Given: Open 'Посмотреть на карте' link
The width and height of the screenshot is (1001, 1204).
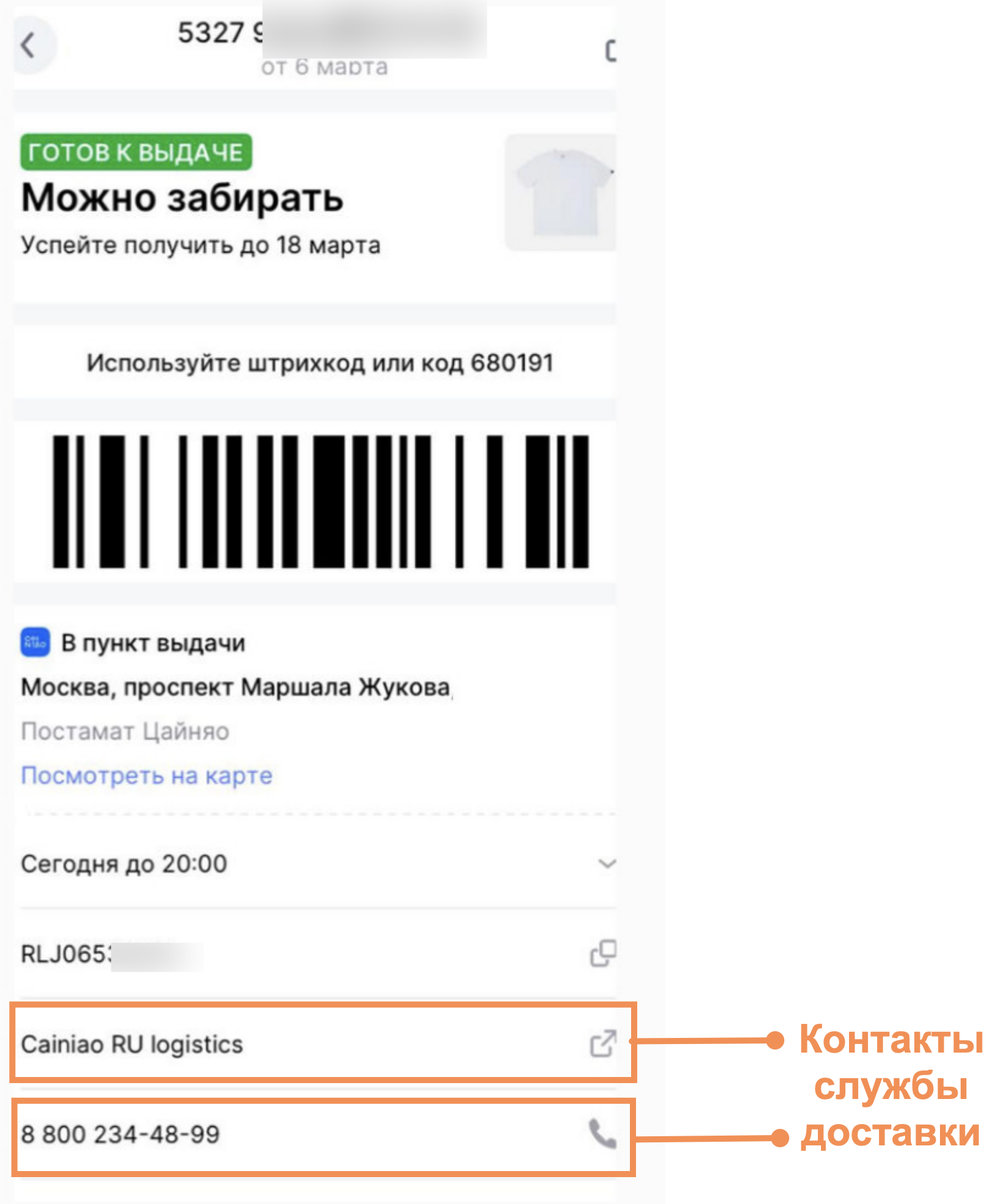Looking at the screenshot, I should 146,775.
